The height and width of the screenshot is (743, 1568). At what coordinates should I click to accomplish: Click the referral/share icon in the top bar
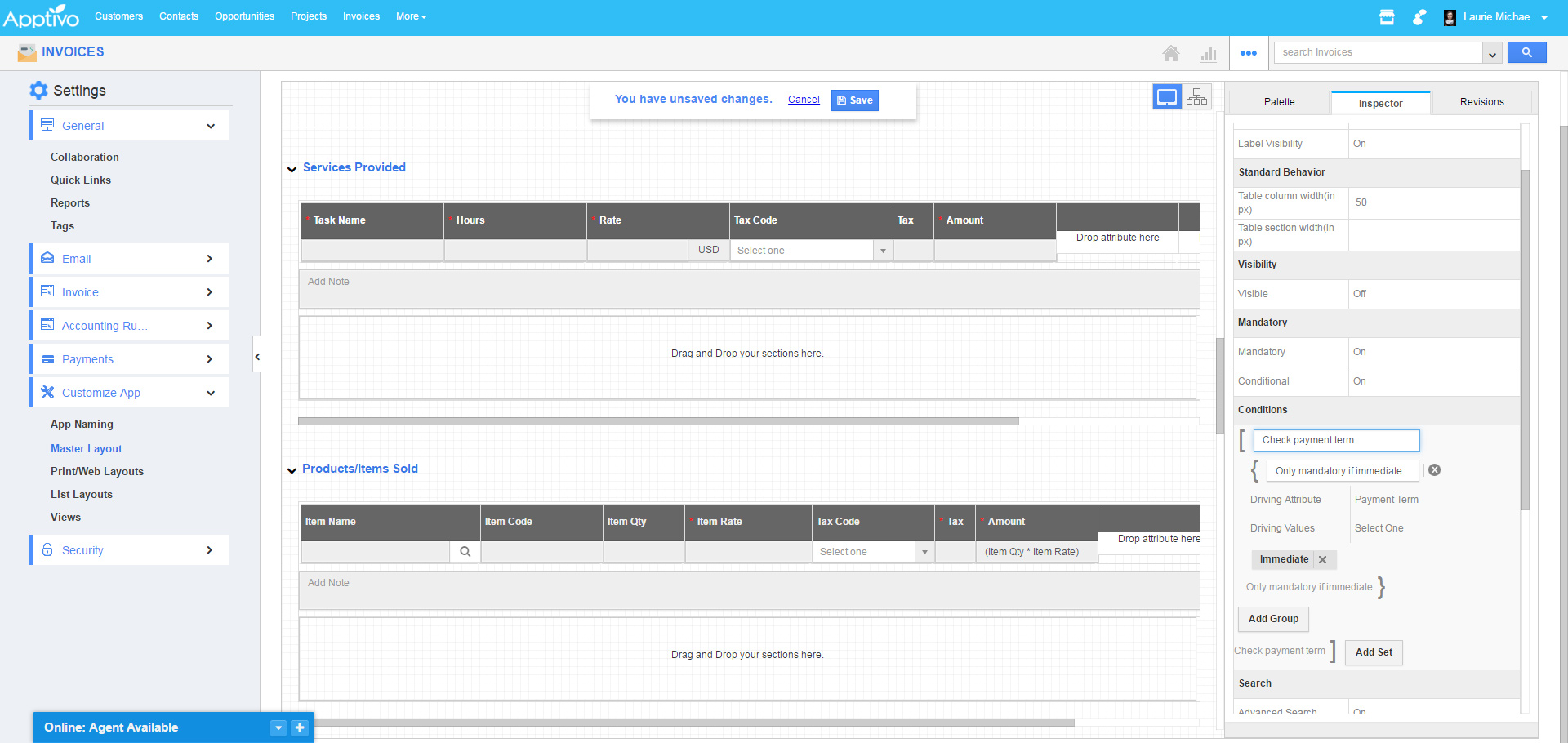pos(1419,16)
